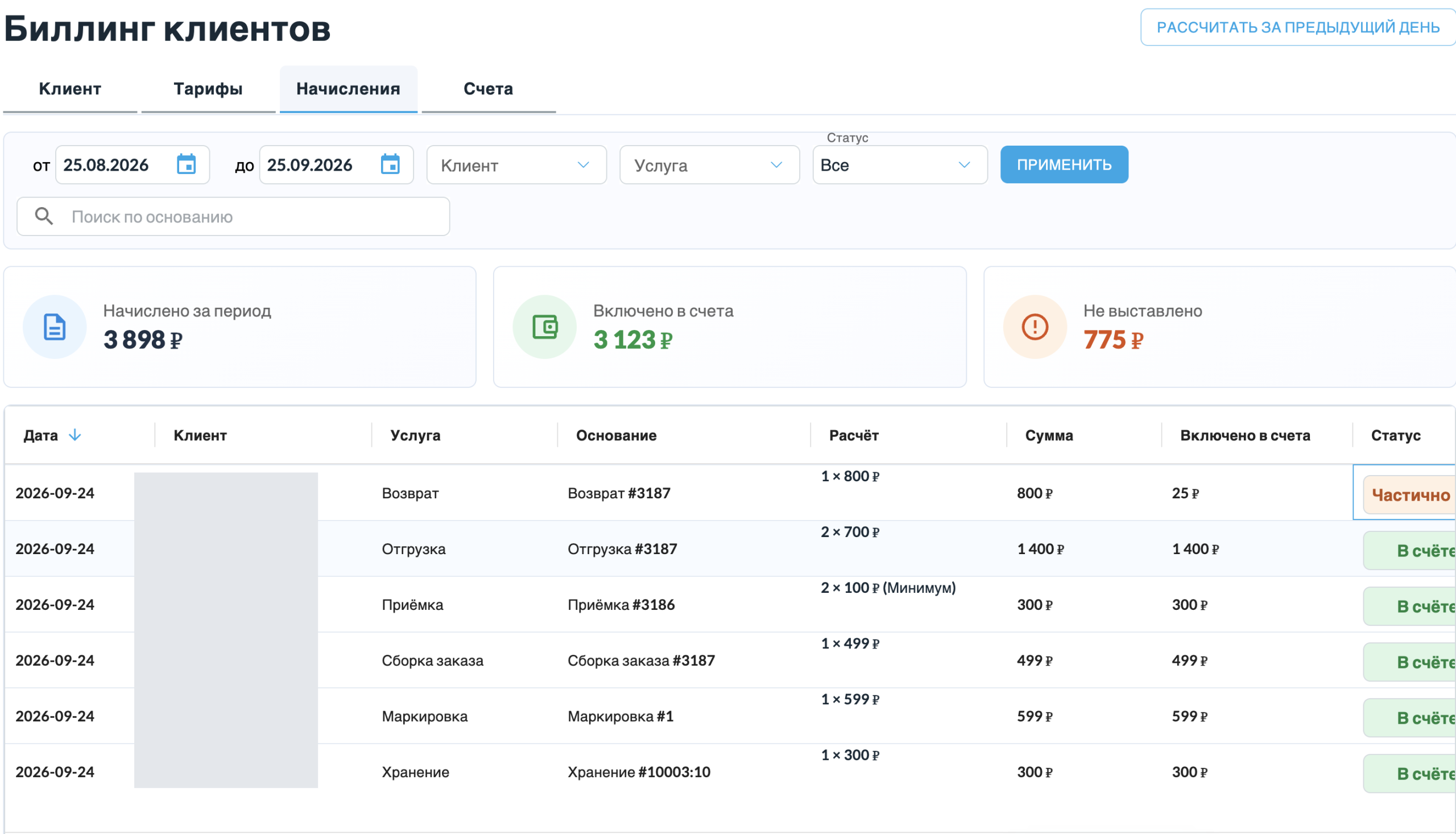Click the Основание column header
The image size is (1456, 834).
tap(616, 435)
